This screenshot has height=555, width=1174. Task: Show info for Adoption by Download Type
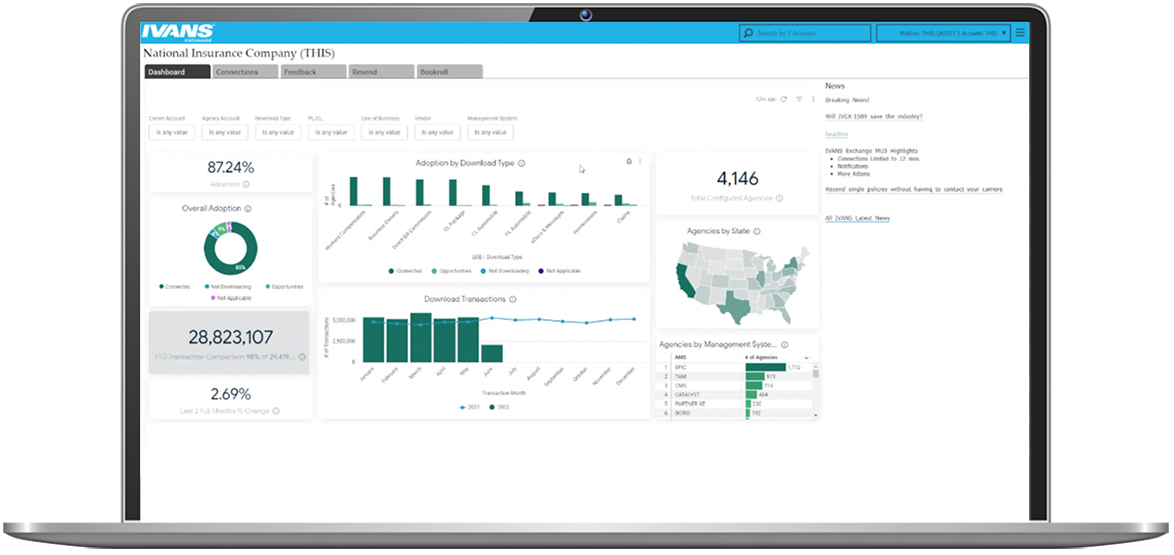click(x=522, y=163)
